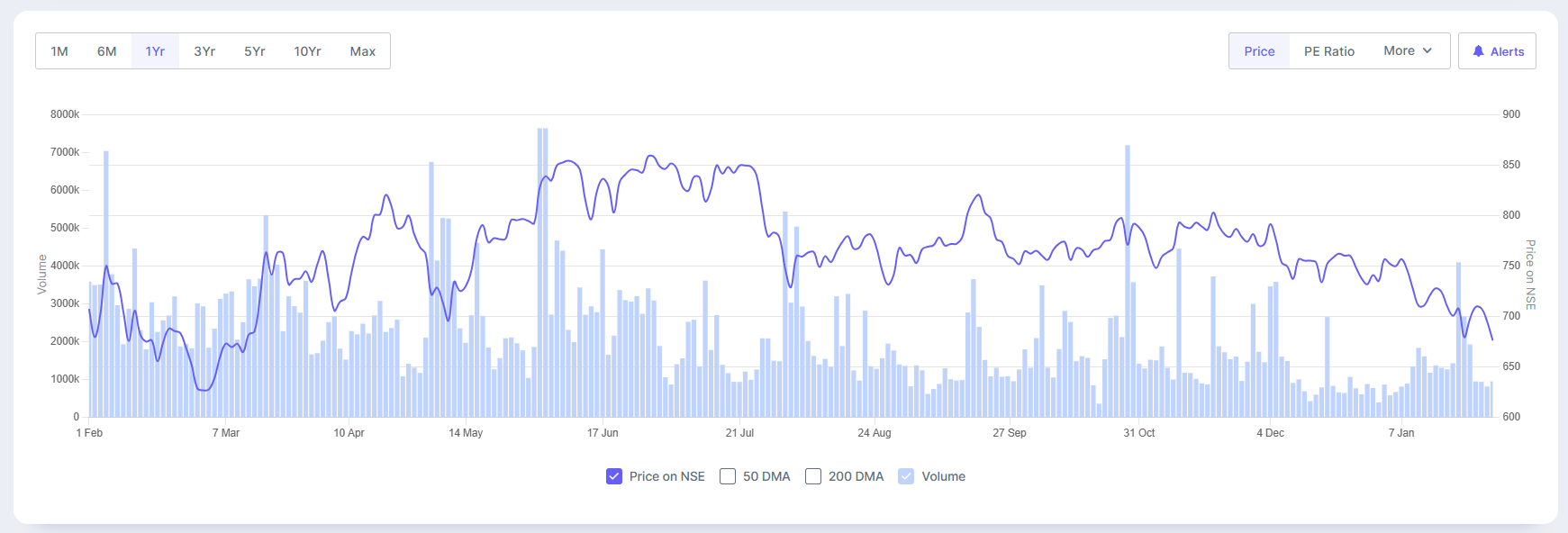Expand the More dropdown chevron

click(x=1428, y=51)
